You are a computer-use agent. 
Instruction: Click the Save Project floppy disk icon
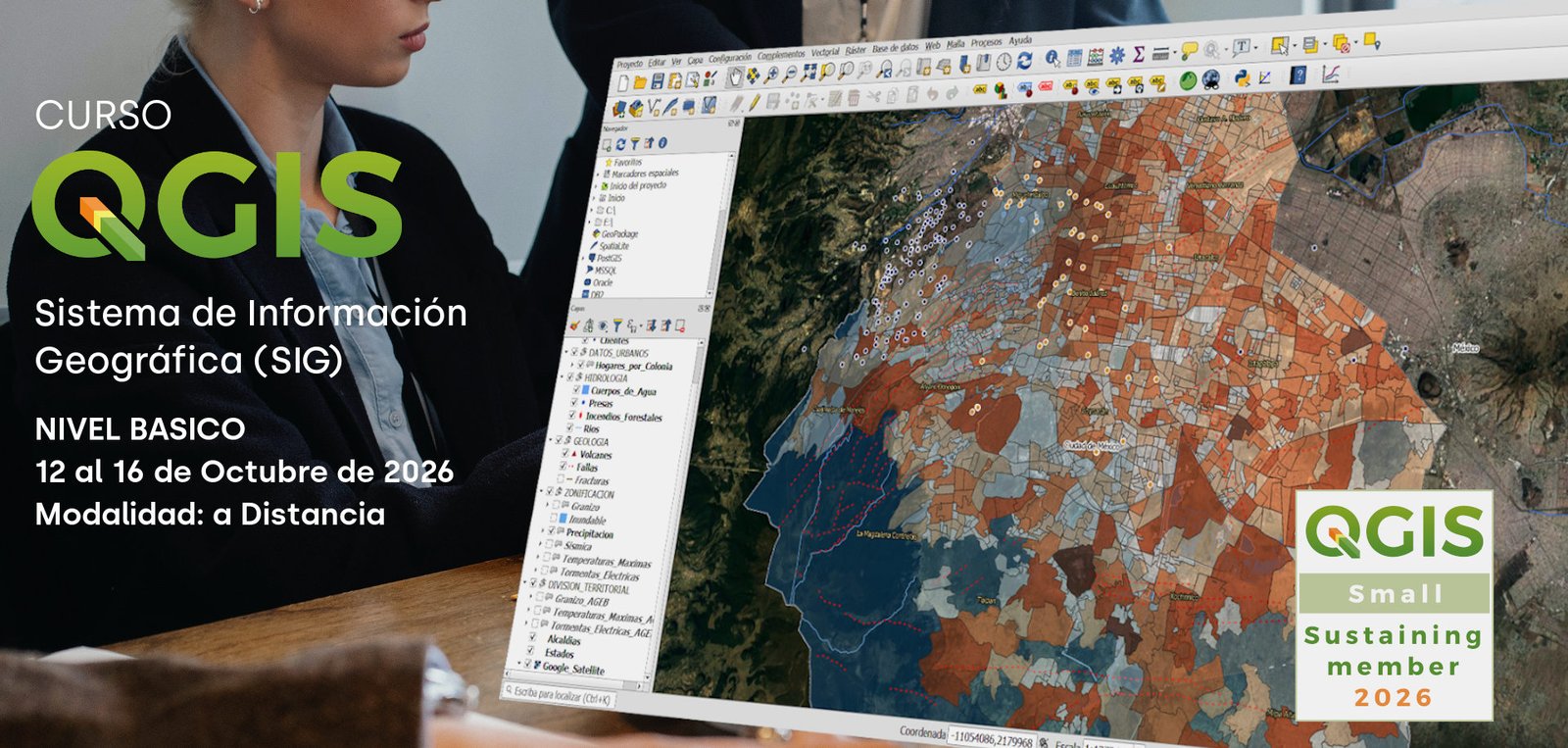click(659, 80)
